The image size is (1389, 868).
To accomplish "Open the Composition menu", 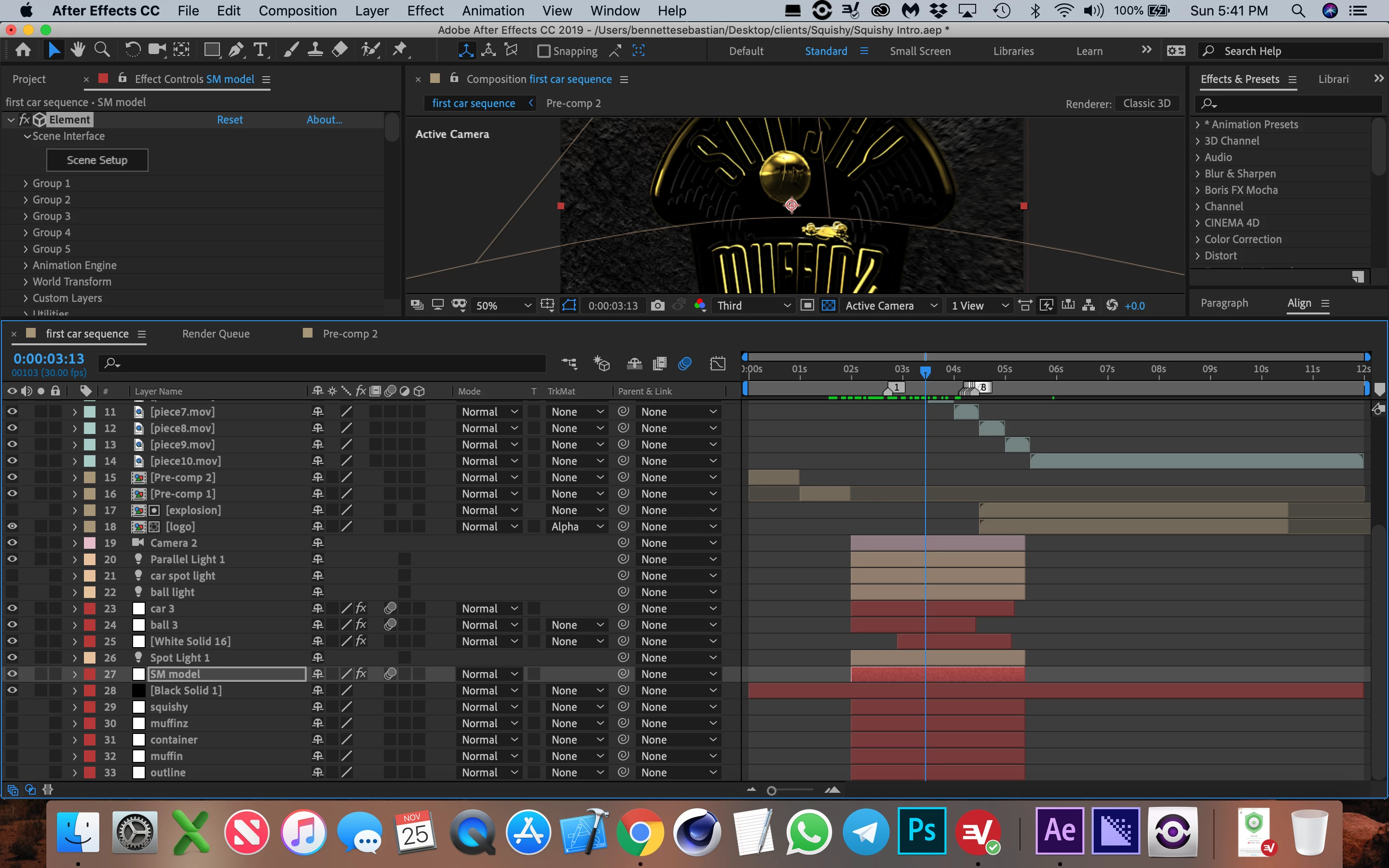I will pyautogui.click(x=297, y=11).
